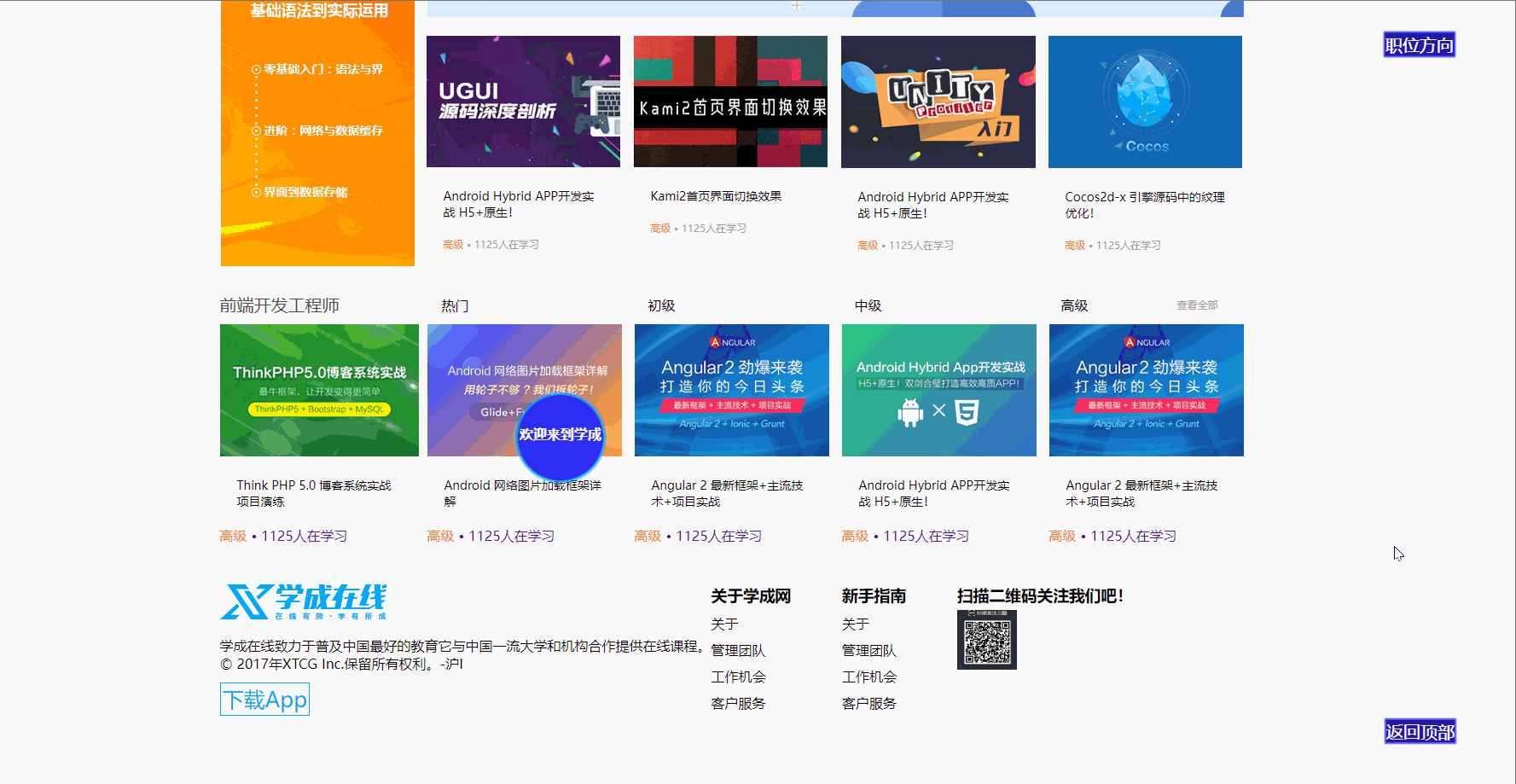Open 关于 under 新手指南
1516x784 pixels.
855,624
